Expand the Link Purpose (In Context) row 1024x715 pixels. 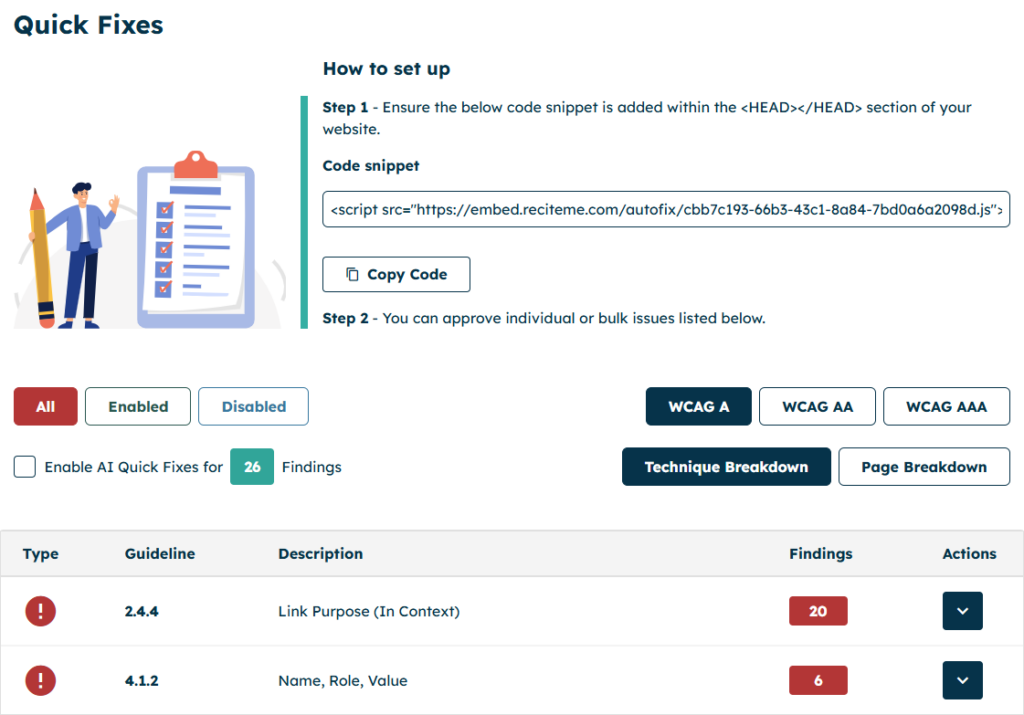pos(962,611)
